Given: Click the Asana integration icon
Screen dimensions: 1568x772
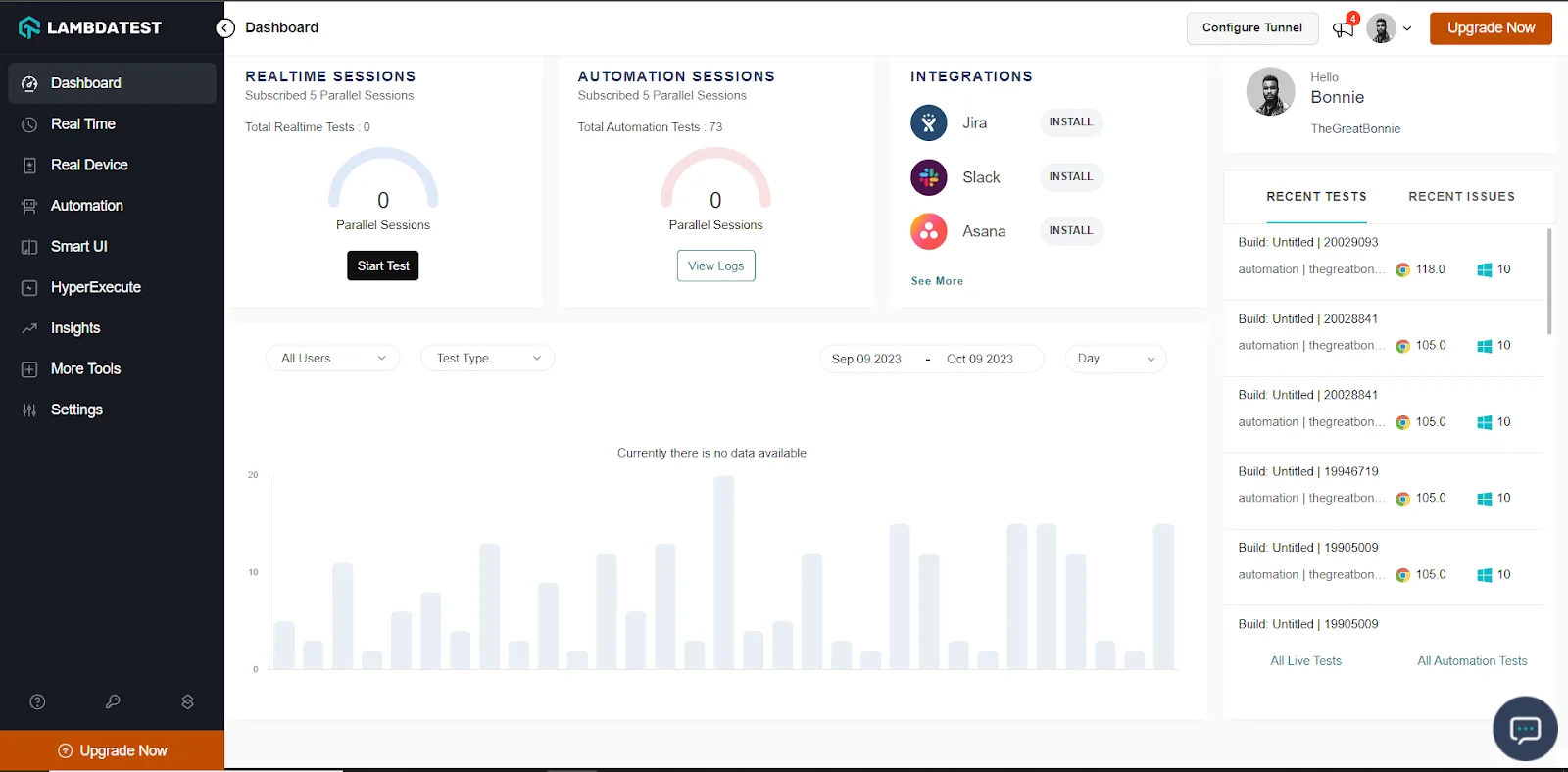Looking at the screenshot, I should pyautogui.click(x=928, y=231).
